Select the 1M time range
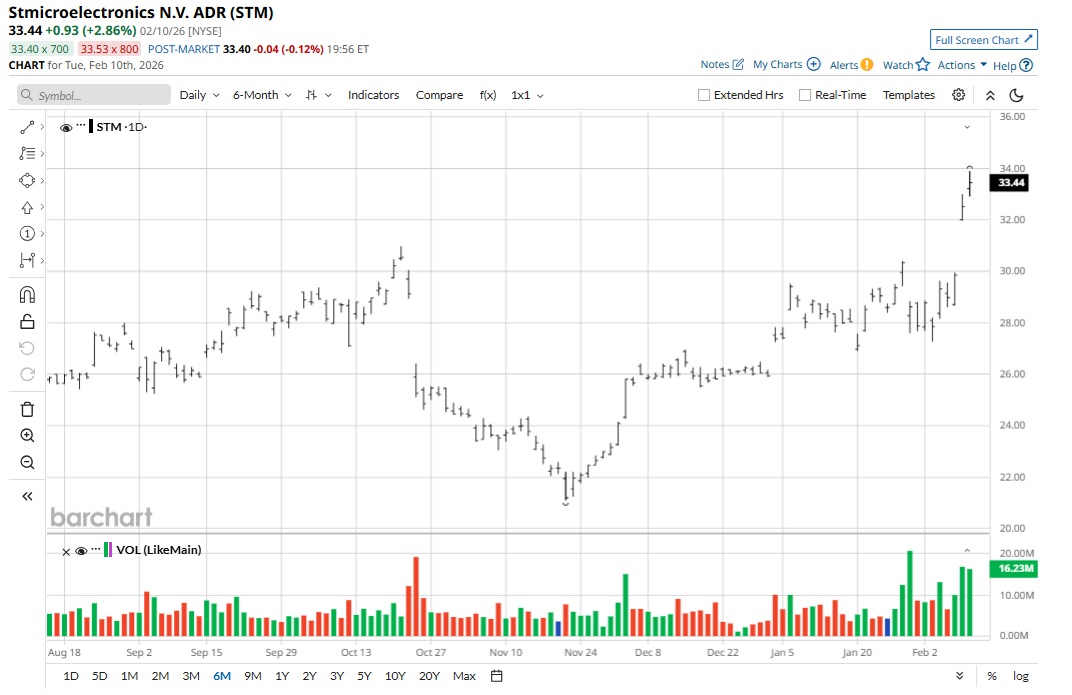Image resolution: width=1072 pixels, height=695 pixels. coord(129,676)
